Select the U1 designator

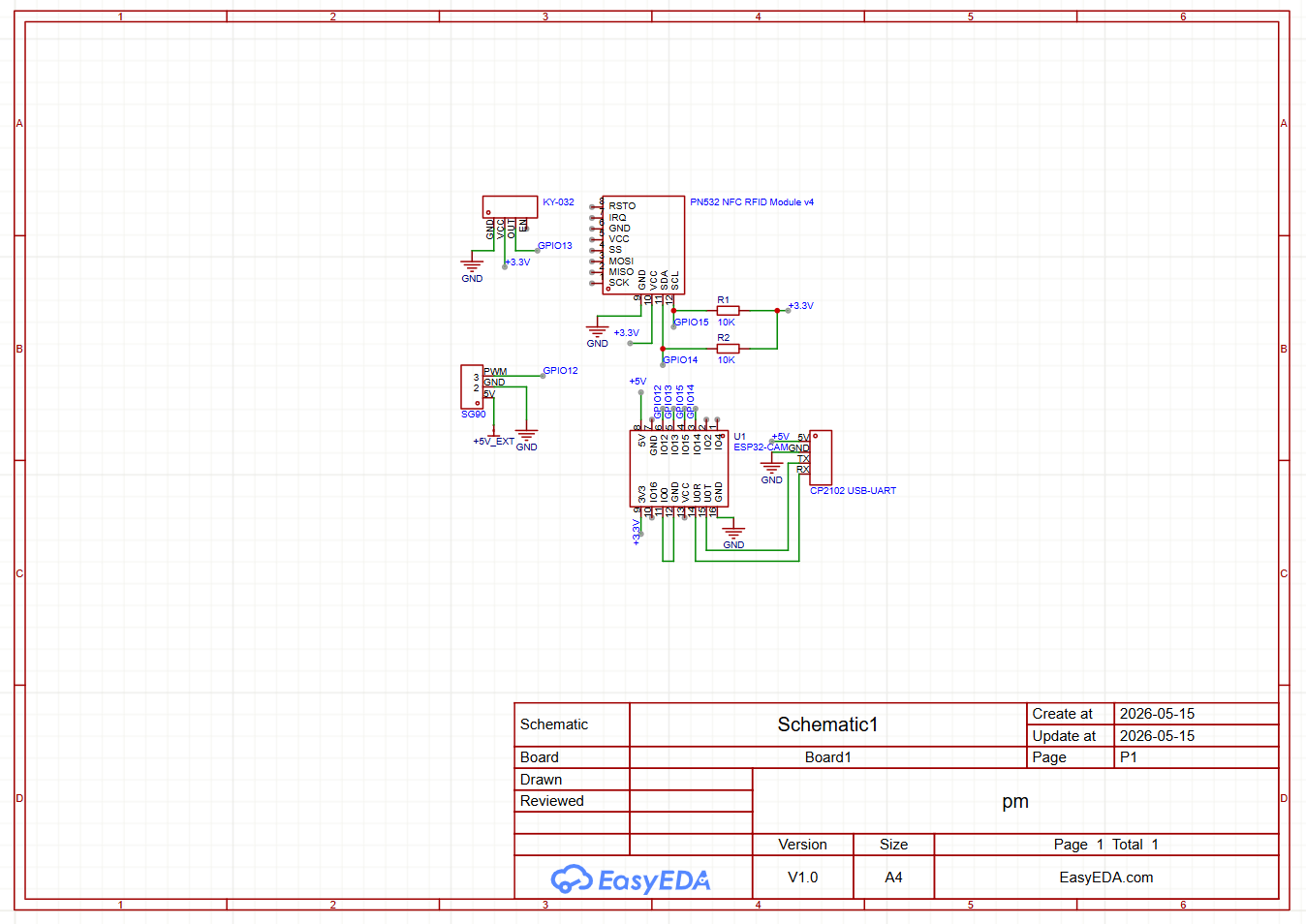point(740,437)
